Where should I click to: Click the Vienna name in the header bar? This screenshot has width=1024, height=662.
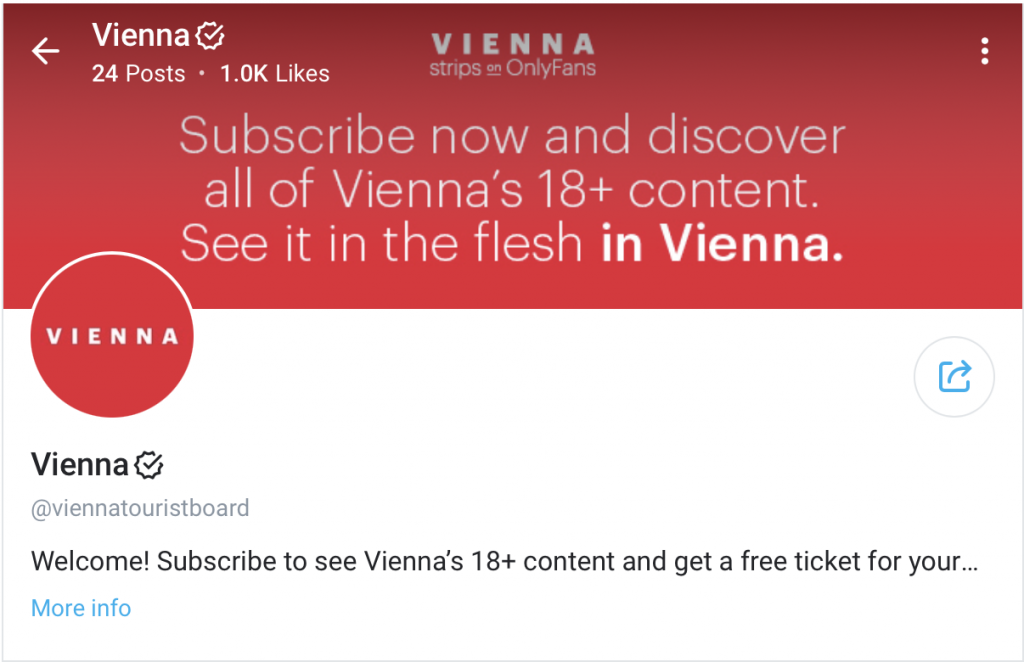[140, 35]
